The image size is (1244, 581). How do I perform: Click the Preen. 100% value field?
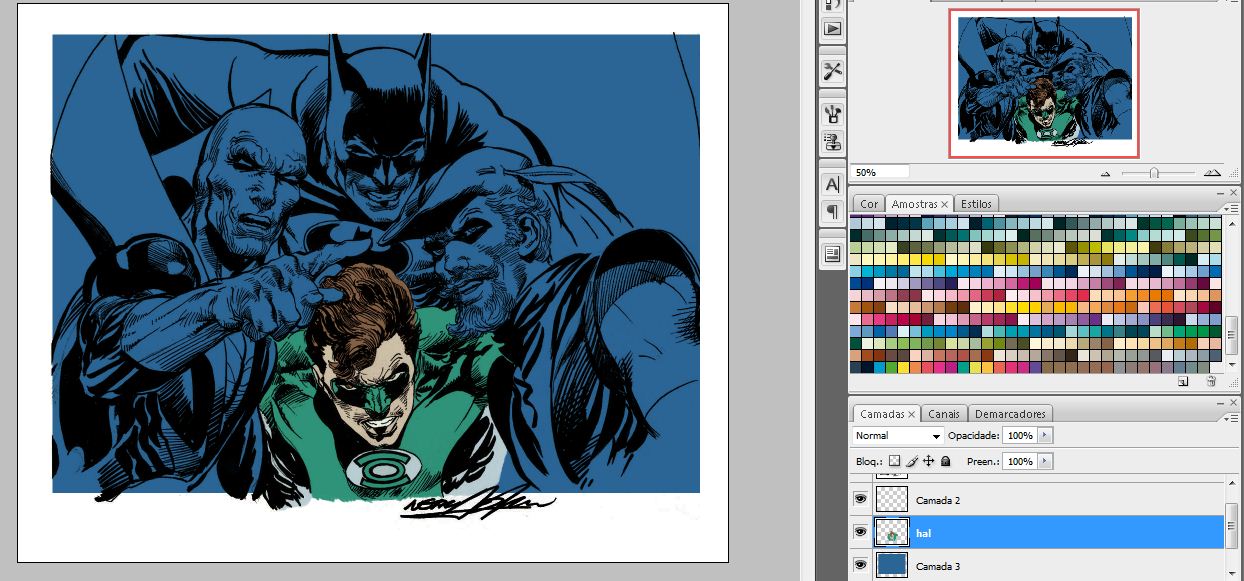(x=1019, y=461)
